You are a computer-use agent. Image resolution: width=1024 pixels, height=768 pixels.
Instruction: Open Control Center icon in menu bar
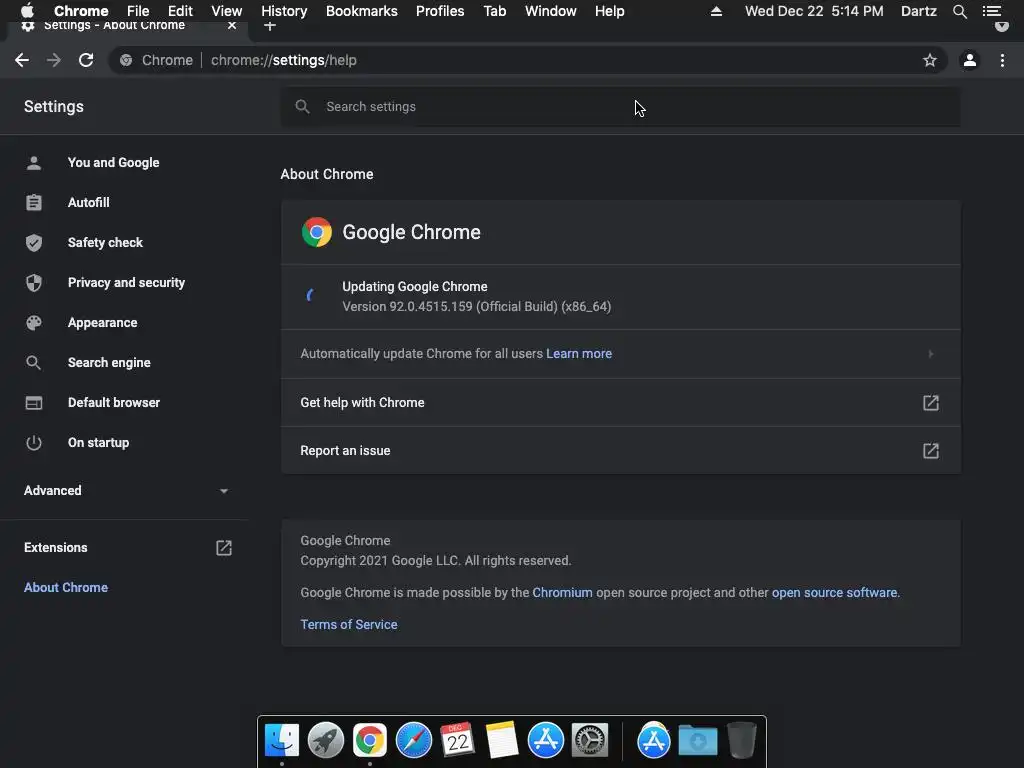pyautogui.click(x=991, y=11)
